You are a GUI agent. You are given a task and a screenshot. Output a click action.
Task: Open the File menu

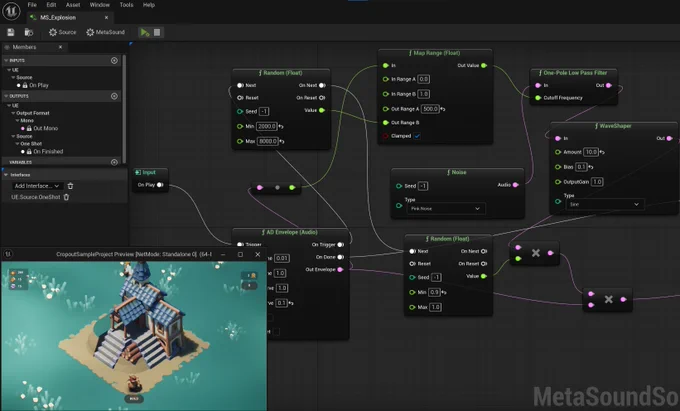coord(32,5)
